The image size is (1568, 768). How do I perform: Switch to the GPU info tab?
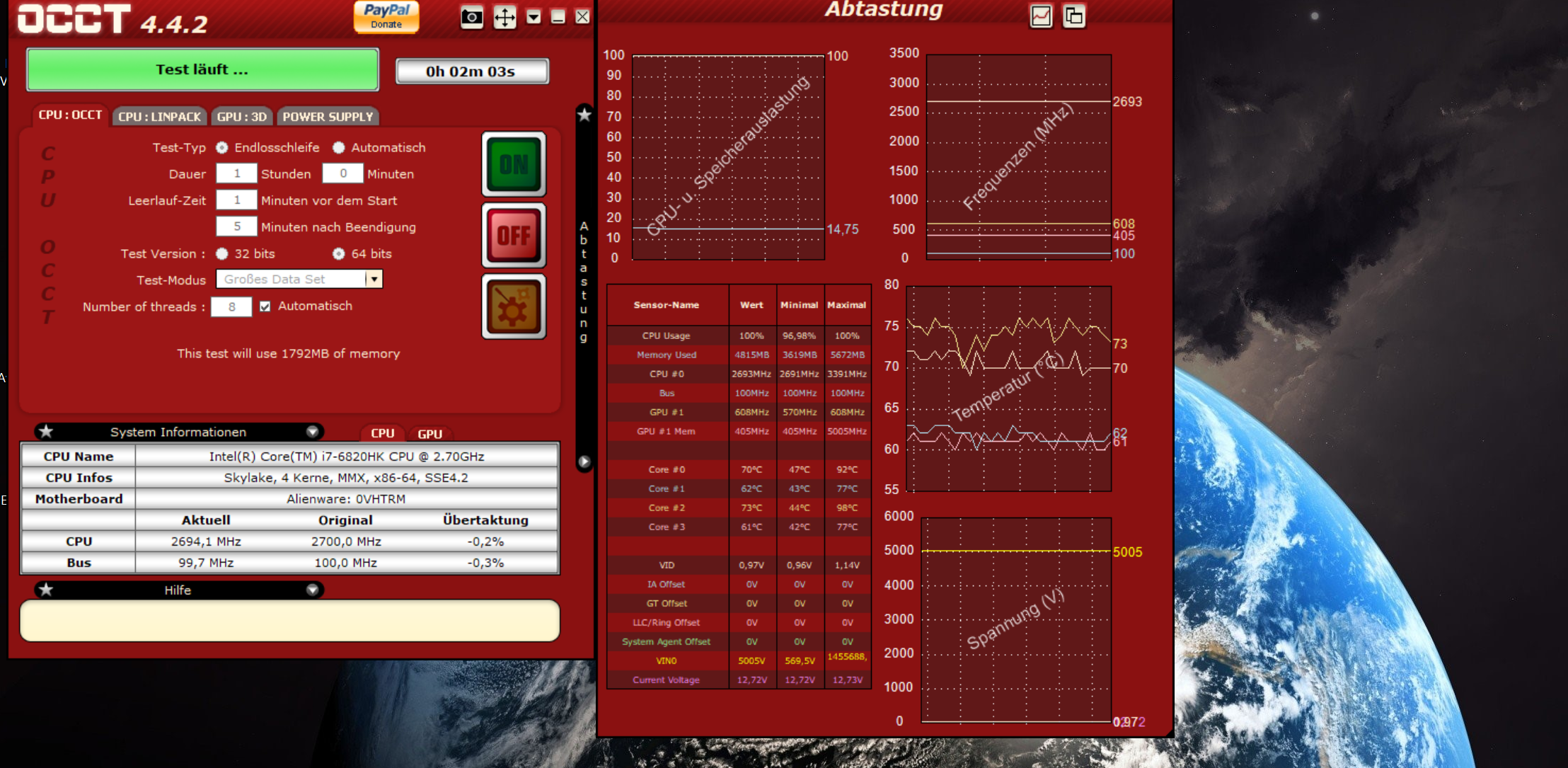430,434
